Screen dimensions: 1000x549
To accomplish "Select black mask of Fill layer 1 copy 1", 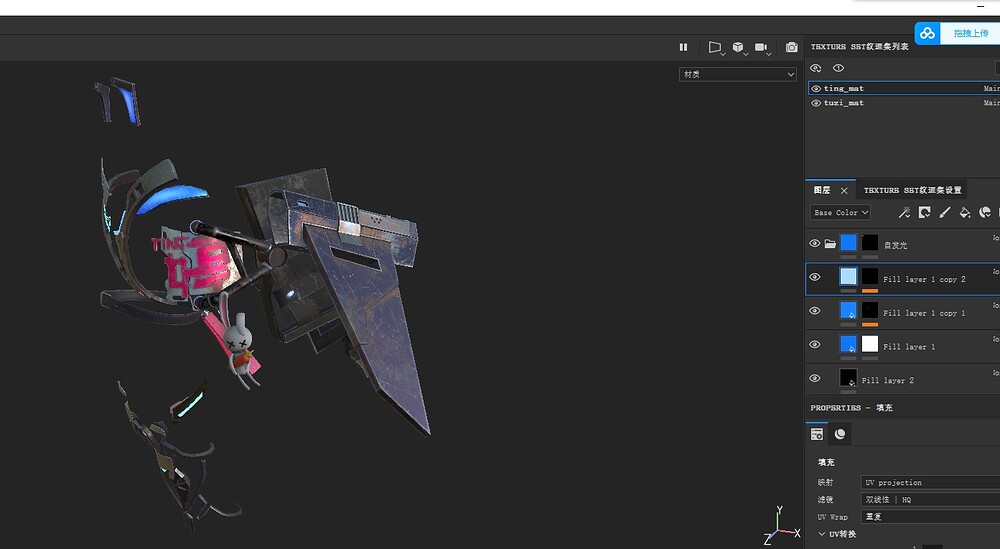I will click(x=870, y=310).
